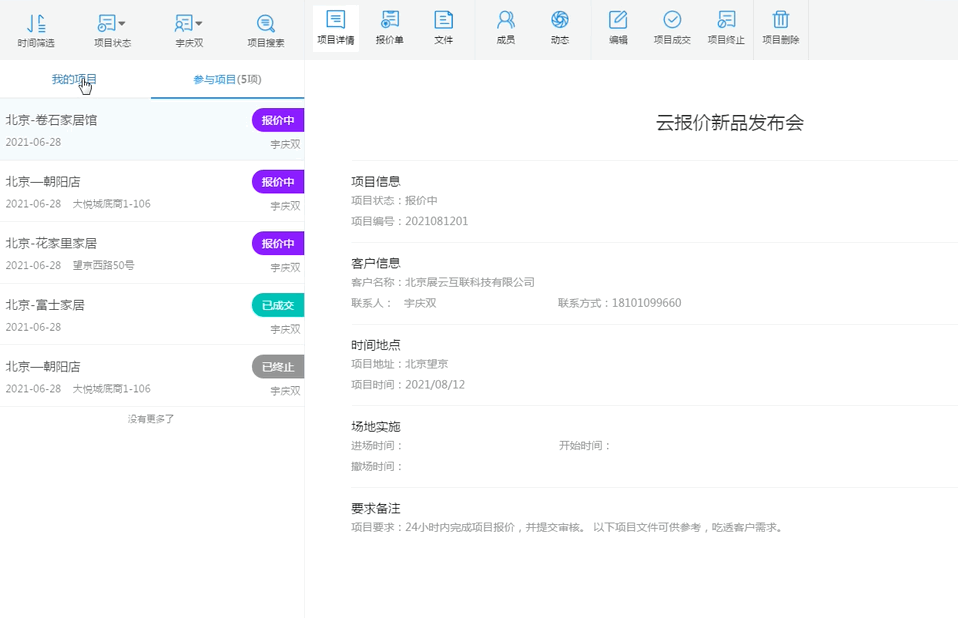Open the 项目状态 filter dropdown
Screen dimensions: 958x618
click(112, 30)
